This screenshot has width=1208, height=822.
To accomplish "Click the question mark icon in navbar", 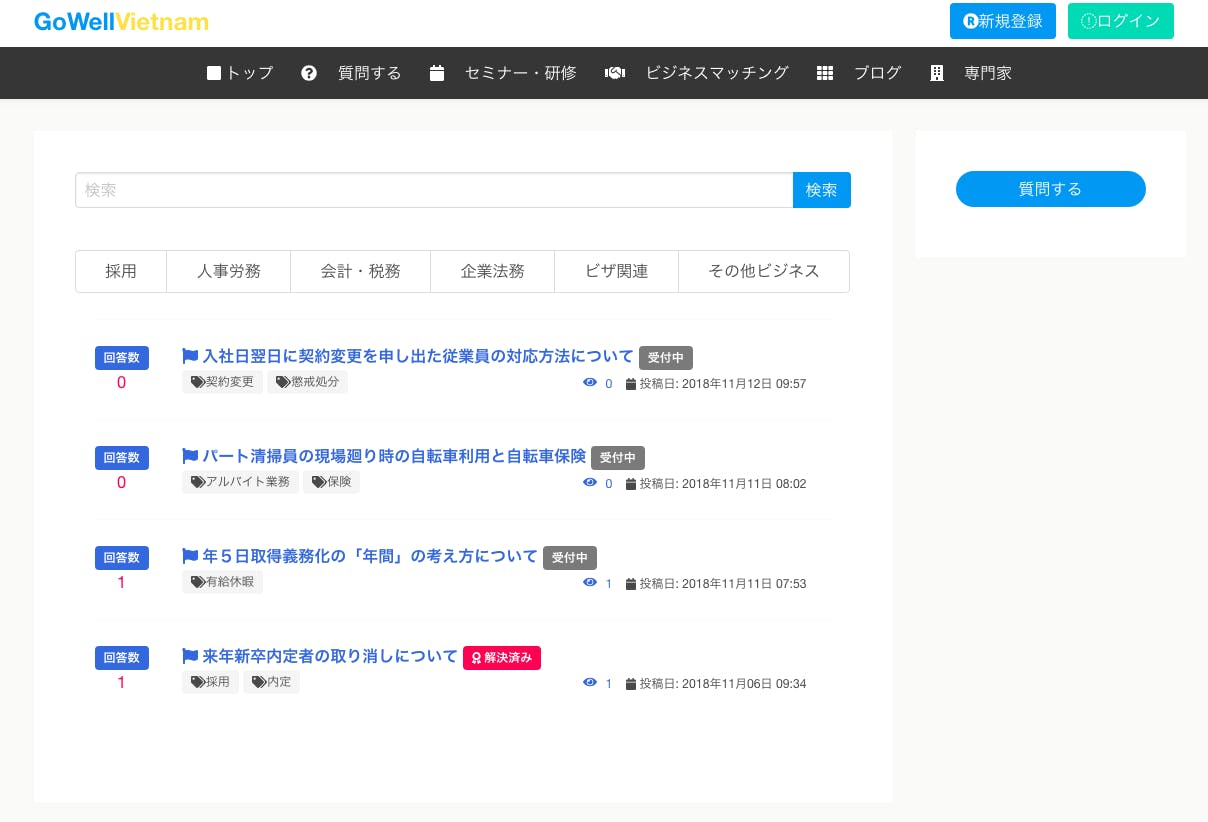I will tap(309, 73).
